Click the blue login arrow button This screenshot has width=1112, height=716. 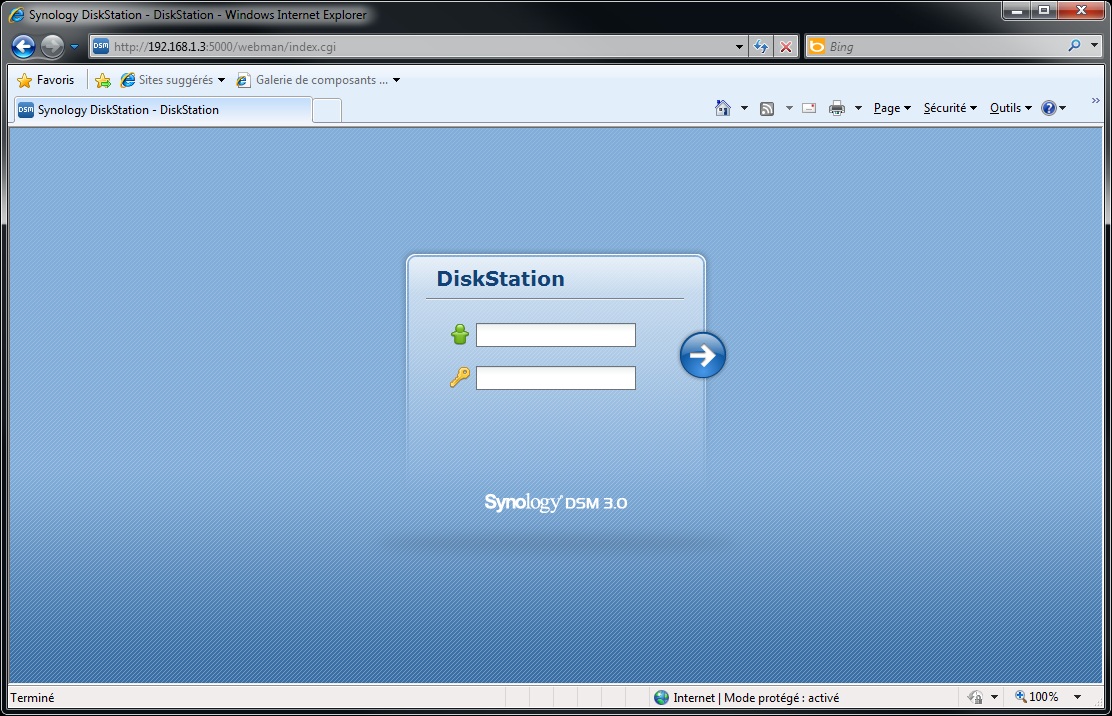tap(702, 355)
